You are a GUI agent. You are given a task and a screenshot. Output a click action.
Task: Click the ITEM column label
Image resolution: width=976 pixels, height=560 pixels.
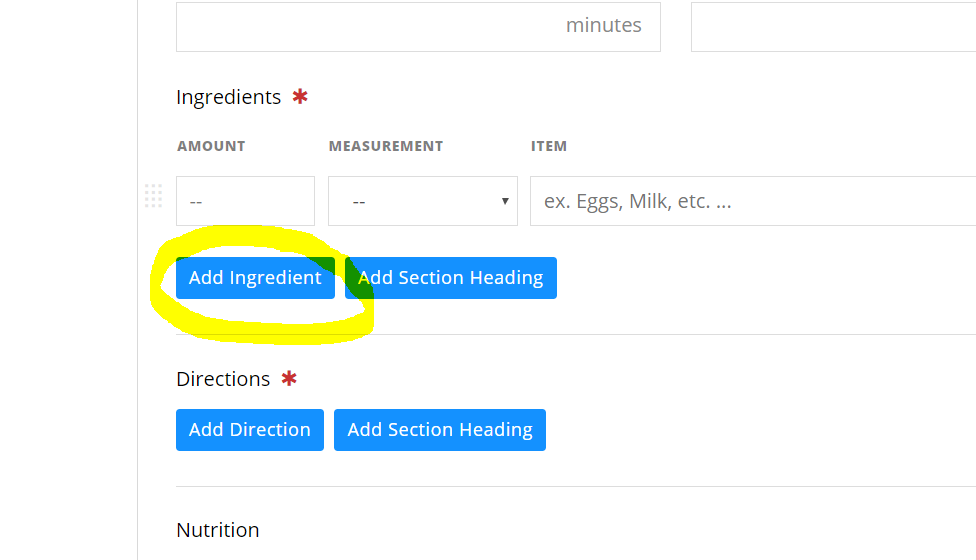[549, 146]
